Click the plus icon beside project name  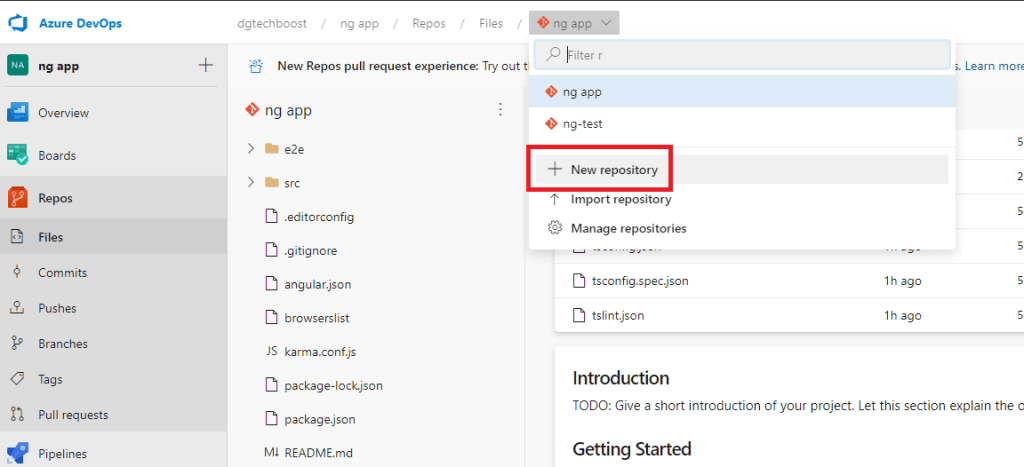pos(205,65)
